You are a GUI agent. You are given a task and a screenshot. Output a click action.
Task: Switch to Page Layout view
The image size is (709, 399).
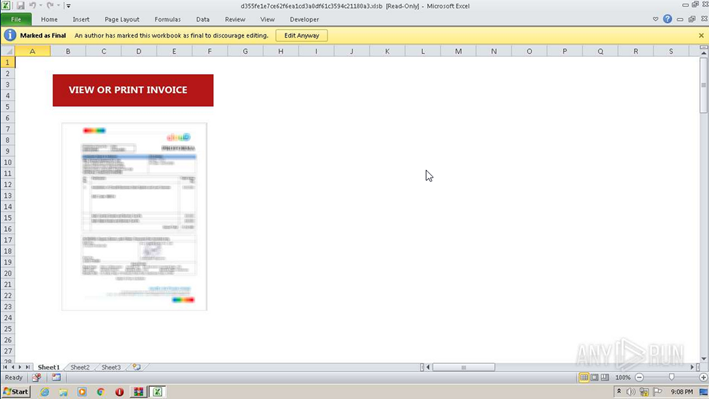595,377
